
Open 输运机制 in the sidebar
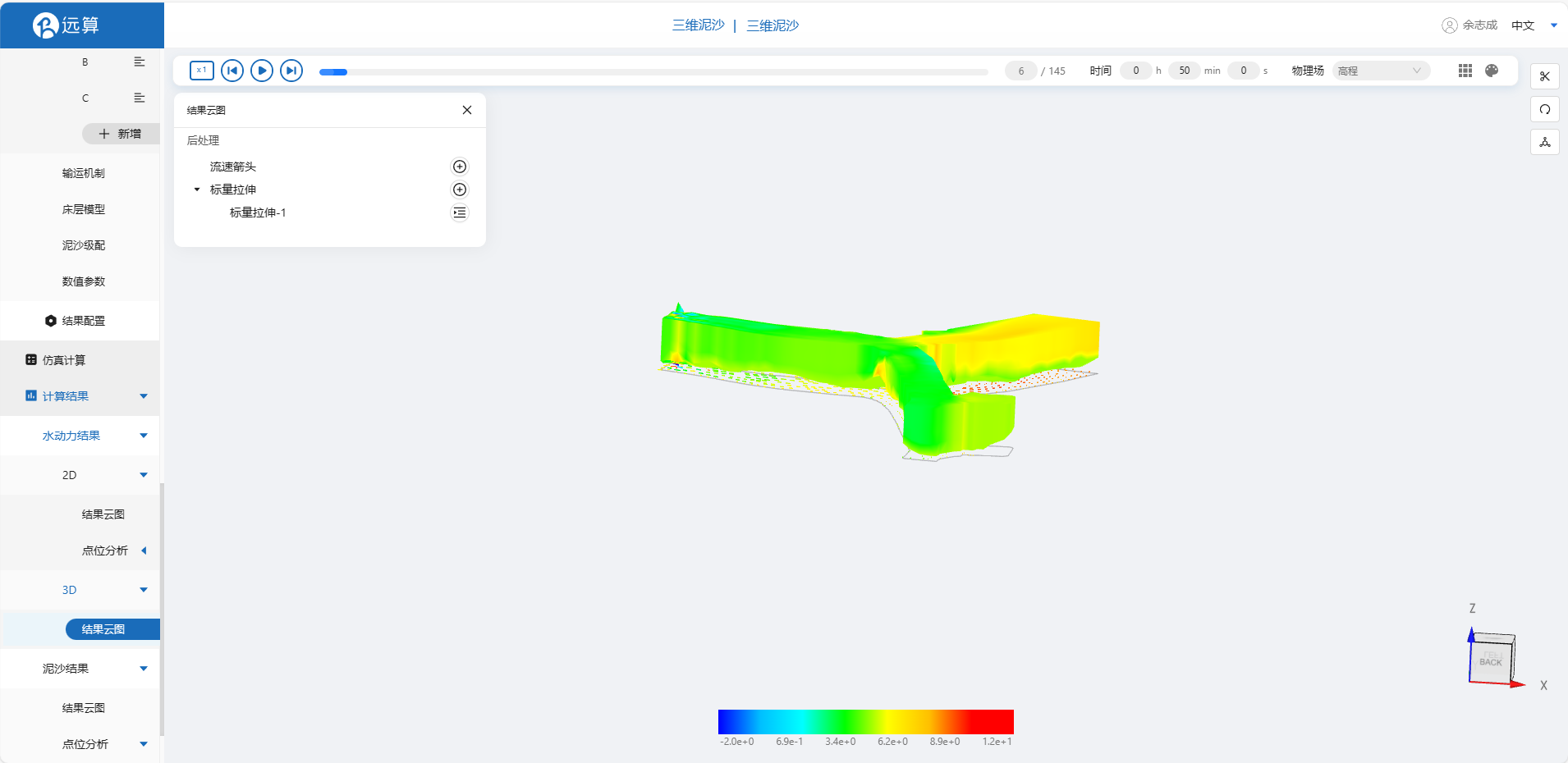tap(83, 173)
